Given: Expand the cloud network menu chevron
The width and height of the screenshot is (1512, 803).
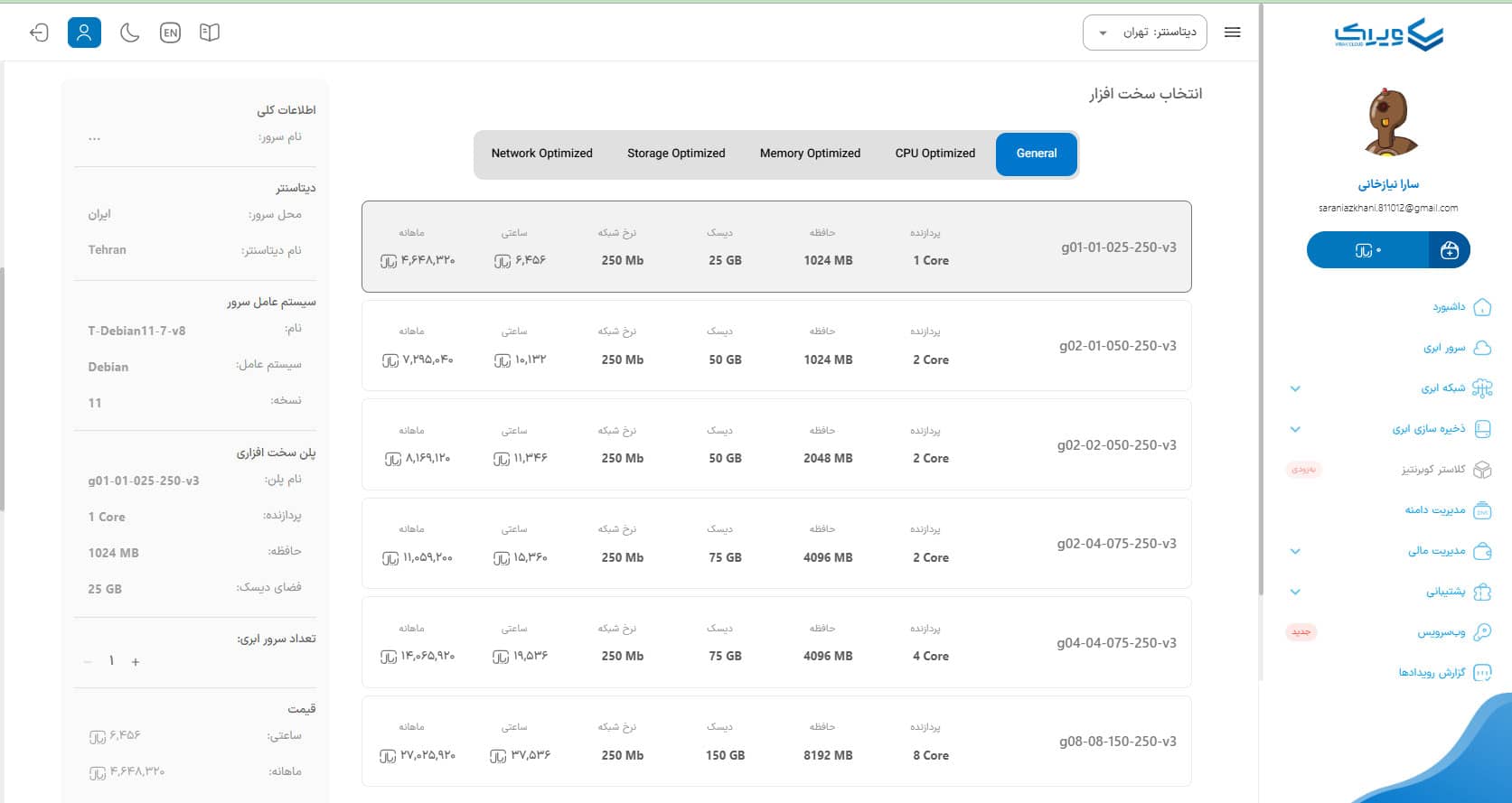Looking at the screenshot, I should point(1295,388).
